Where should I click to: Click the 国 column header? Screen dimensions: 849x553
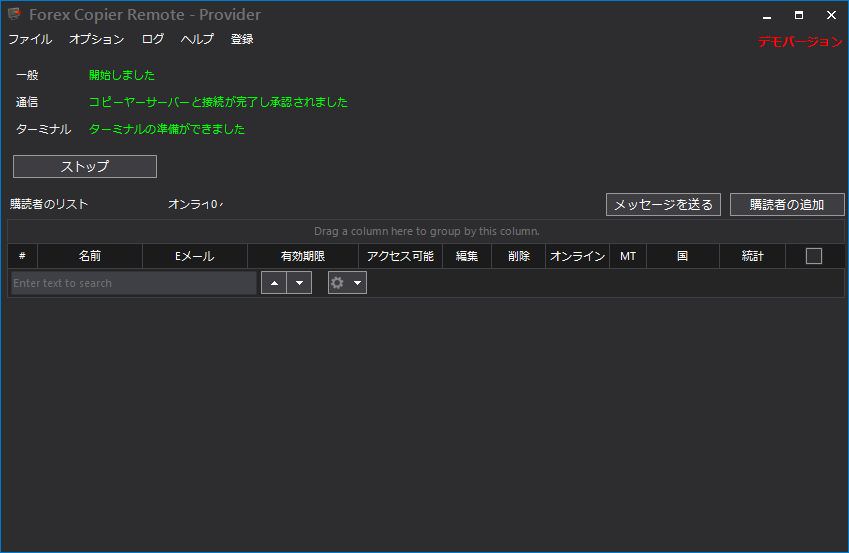683,256
